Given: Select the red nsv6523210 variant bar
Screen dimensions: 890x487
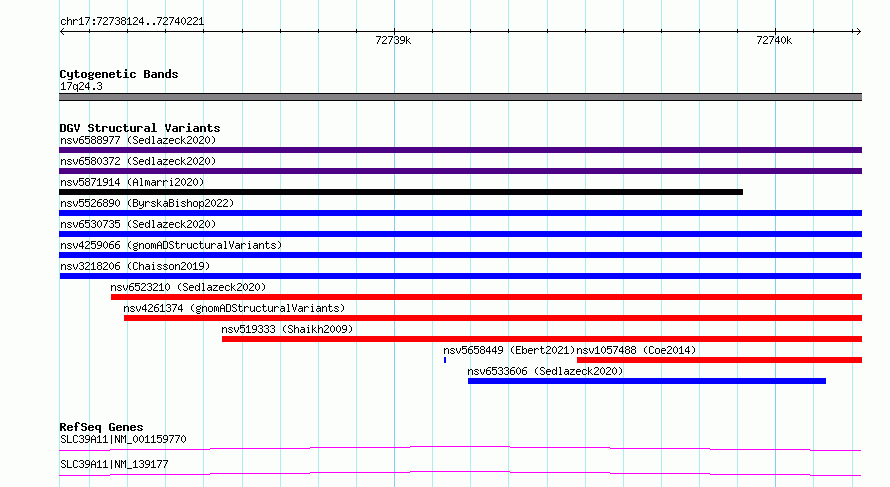Looking at the screenshot, I should tap(486, 297).
